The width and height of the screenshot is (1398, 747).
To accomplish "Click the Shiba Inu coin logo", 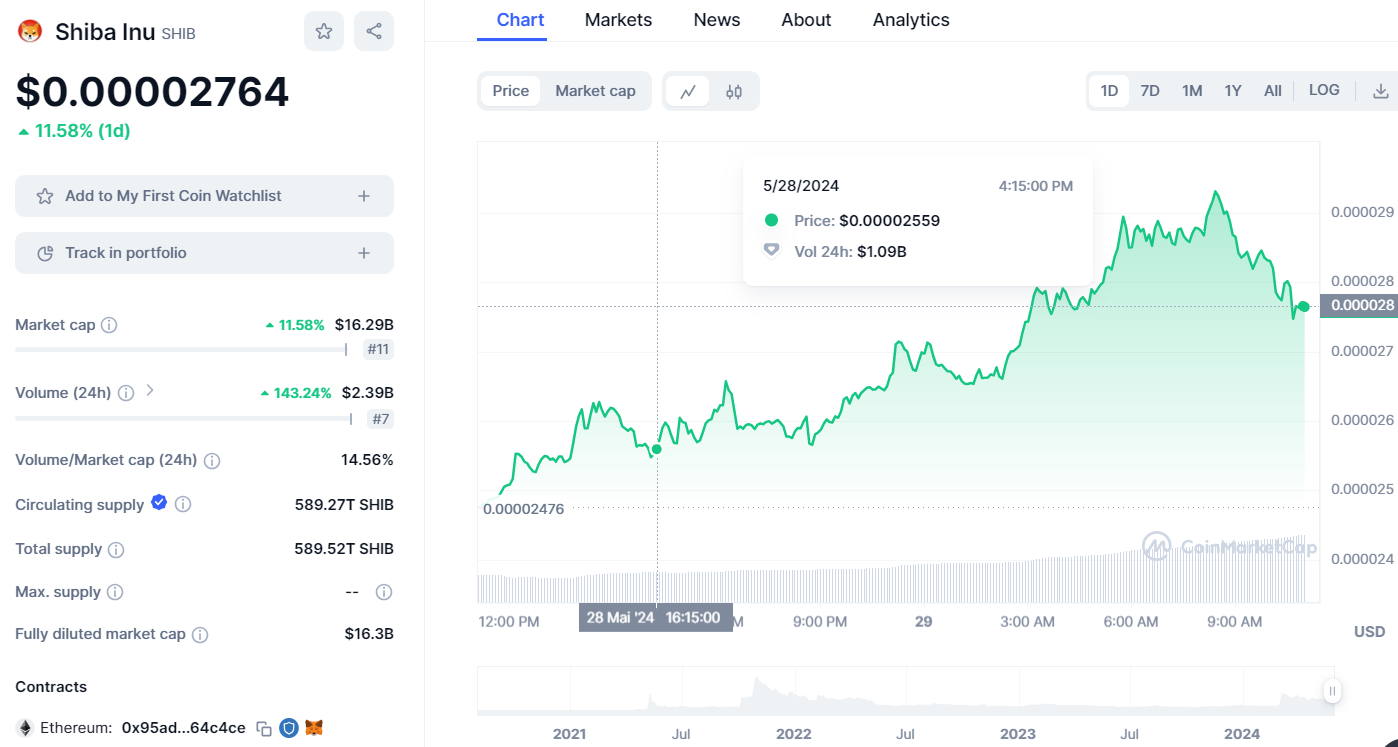I will (x=30, y=32).
